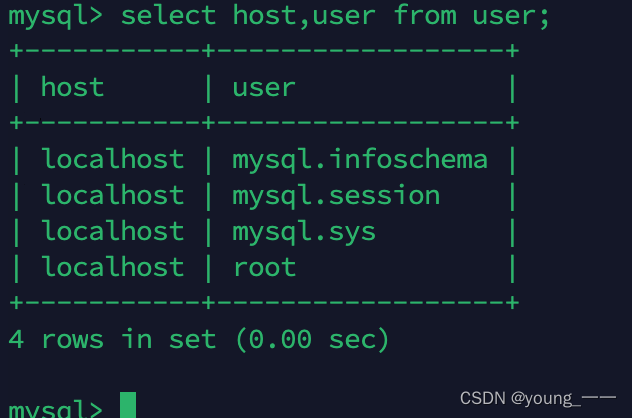
Task: Click localhost in the mysql.sys row
Action: 113,231
